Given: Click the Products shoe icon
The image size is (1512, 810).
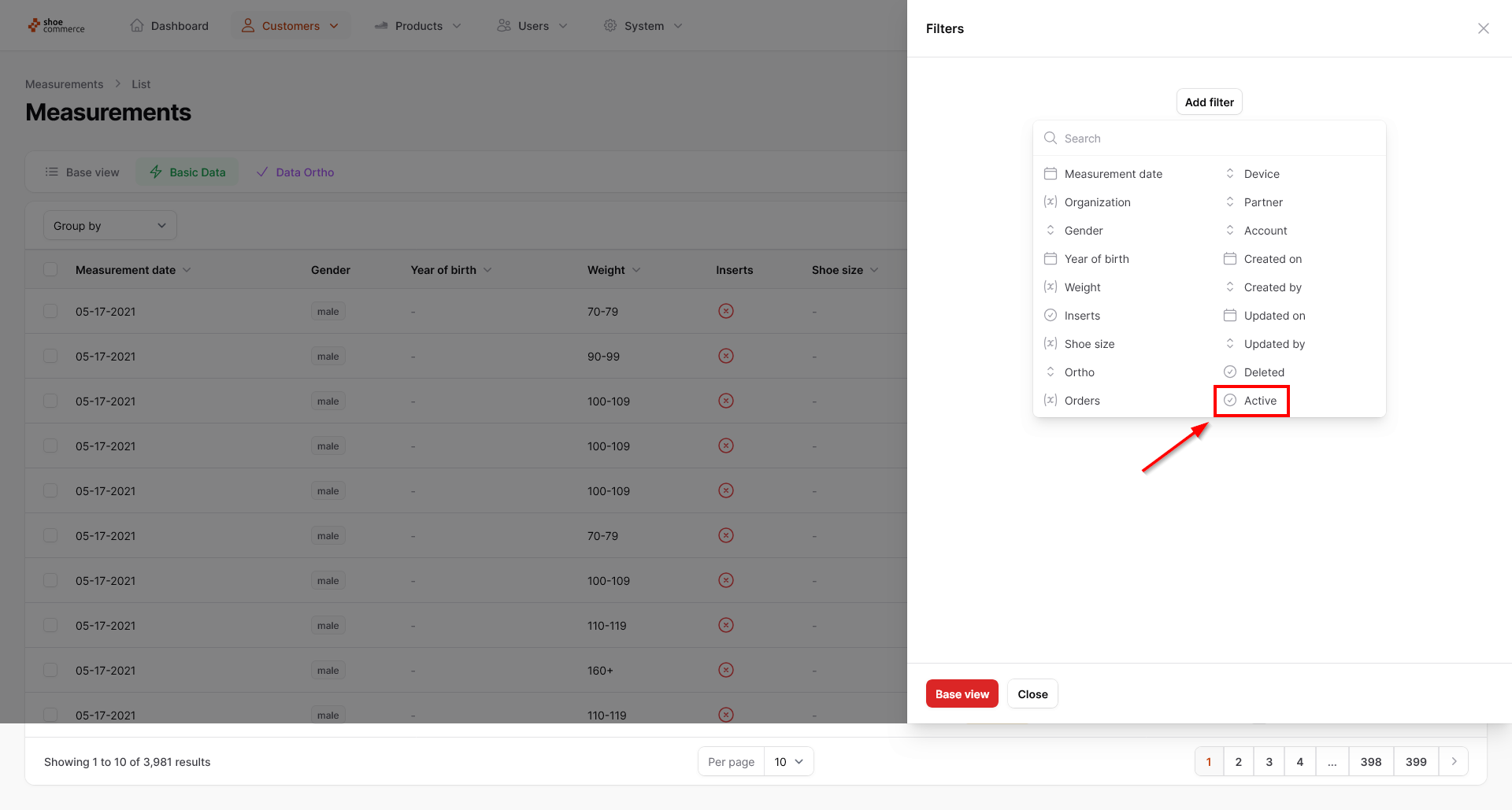Looking at the screenshot, I should coord(381,25).
